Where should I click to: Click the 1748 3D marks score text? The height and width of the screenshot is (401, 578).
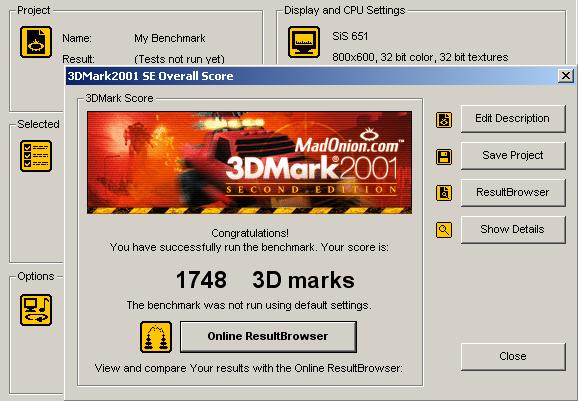(265, 280)
